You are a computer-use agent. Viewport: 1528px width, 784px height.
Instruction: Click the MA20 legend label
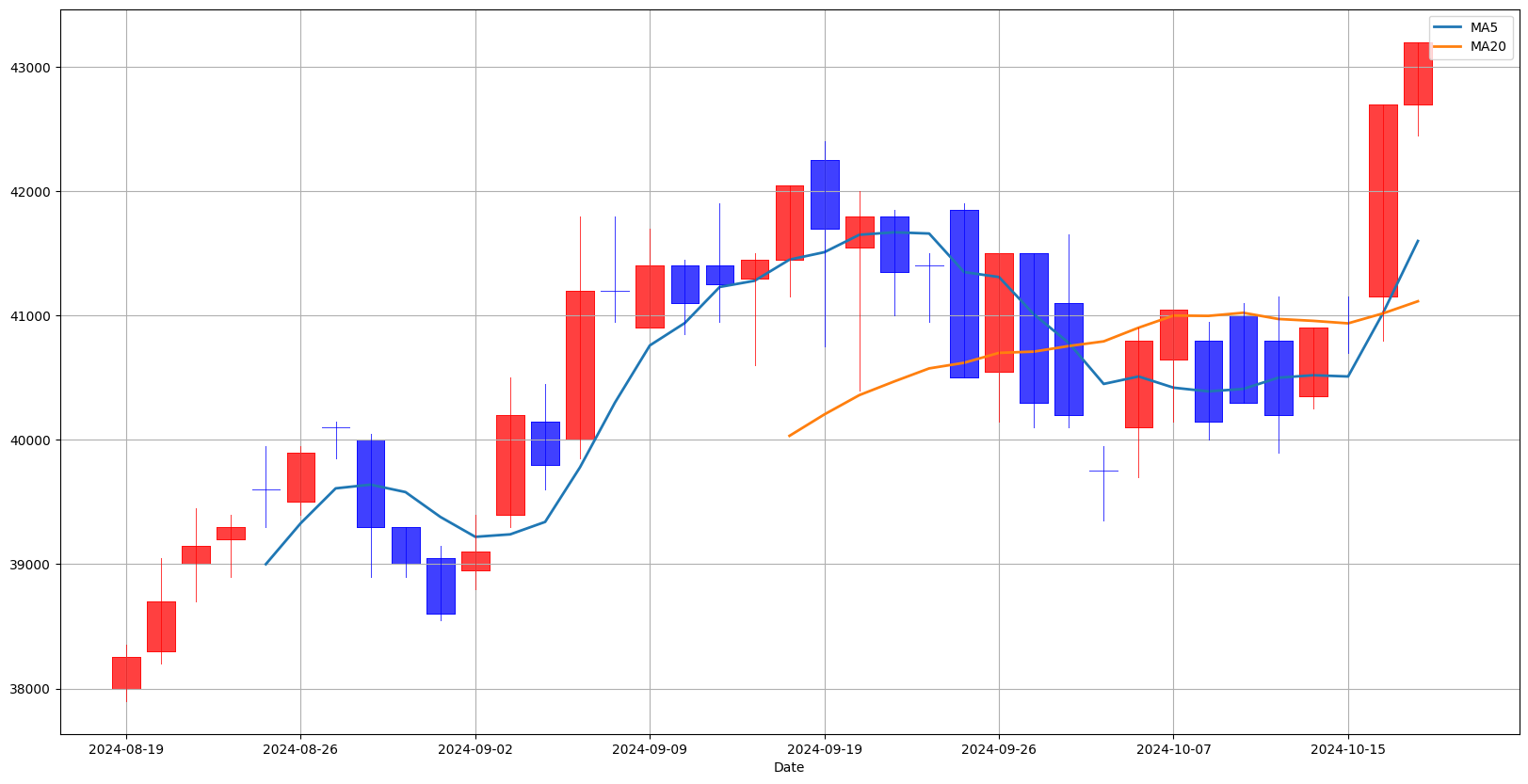[x=1488, y=47]
